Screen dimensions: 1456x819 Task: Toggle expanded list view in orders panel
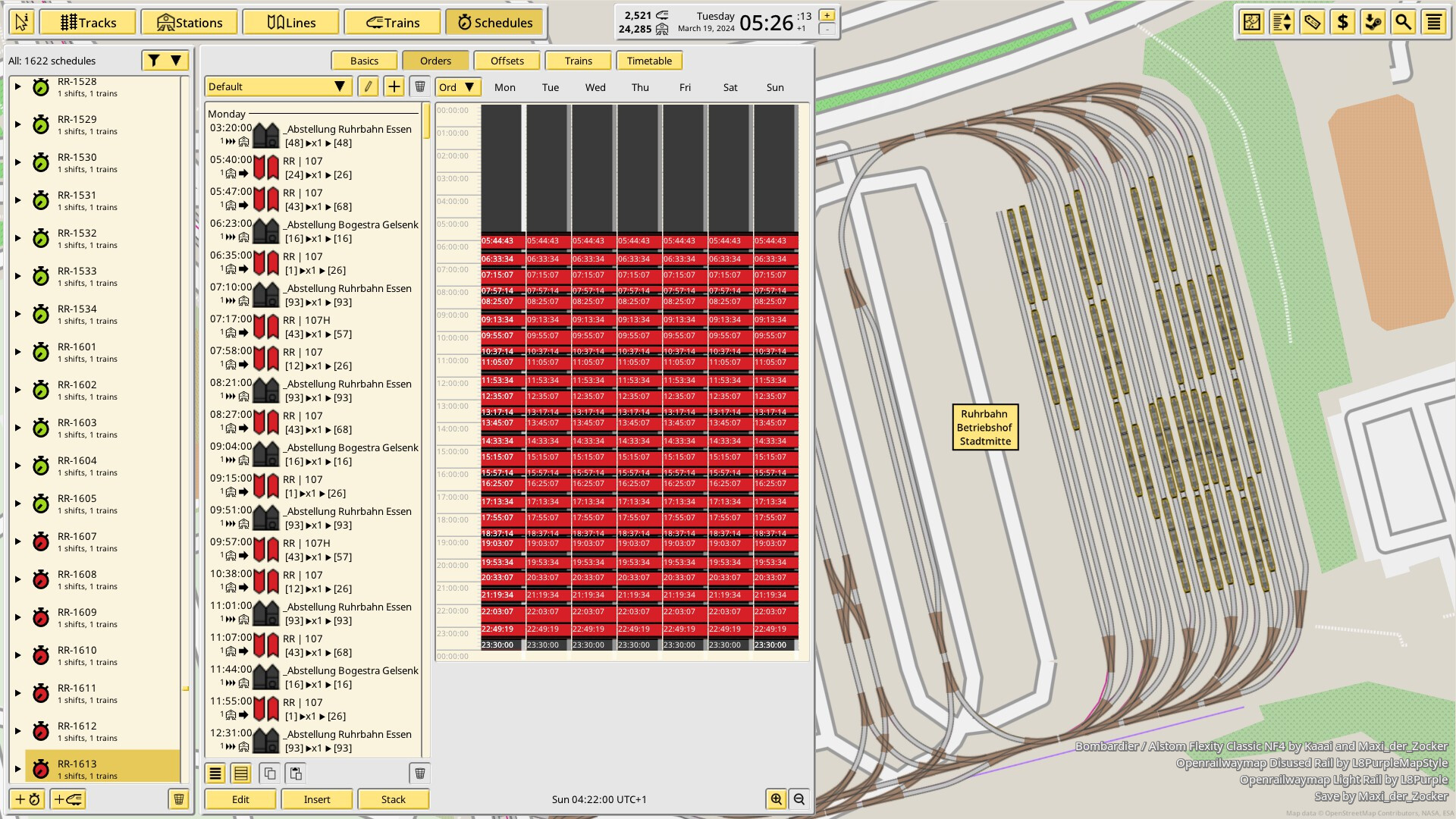pos(240,773)
